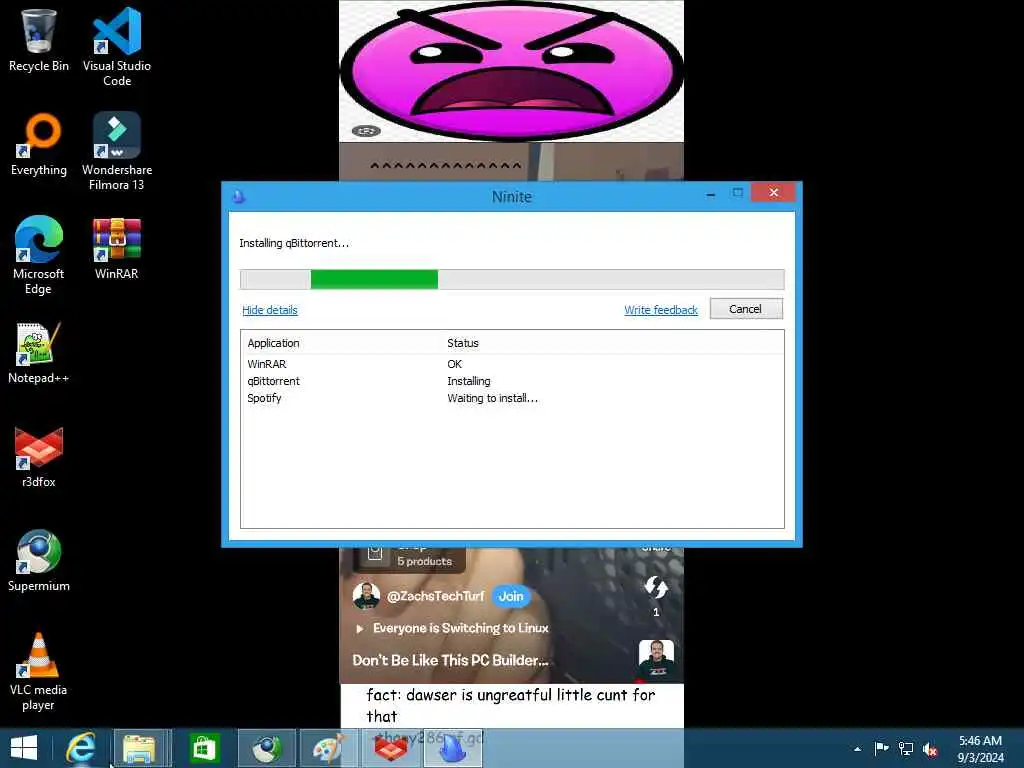Screen dimensions: 1024x768
Task: Open the r3dfox browser shortcut
Action: click(x=39, y=456)
